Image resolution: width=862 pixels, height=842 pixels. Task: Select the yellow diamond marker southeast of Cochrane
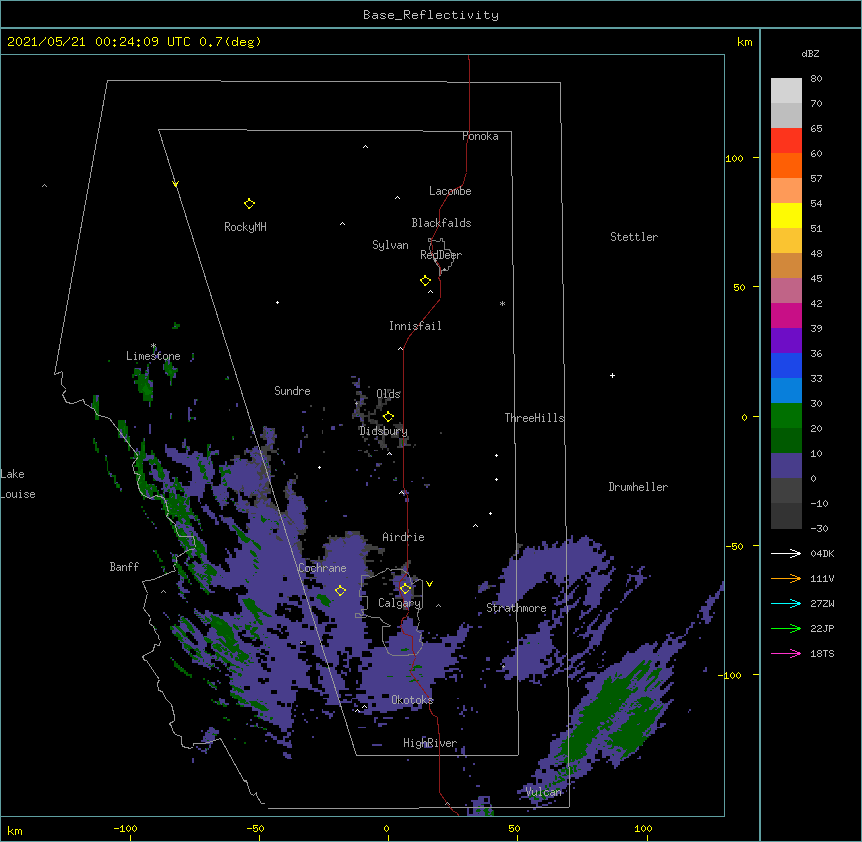pyautogui.click(x=340, y=591)
